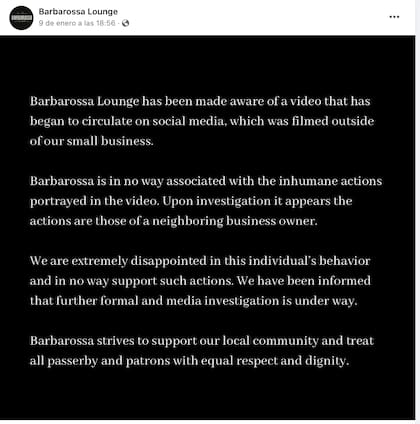Click the phrase 'inhumane actions' in the statement
The image size is (420, 424).
pyautogui.click(x=330, y=181)
